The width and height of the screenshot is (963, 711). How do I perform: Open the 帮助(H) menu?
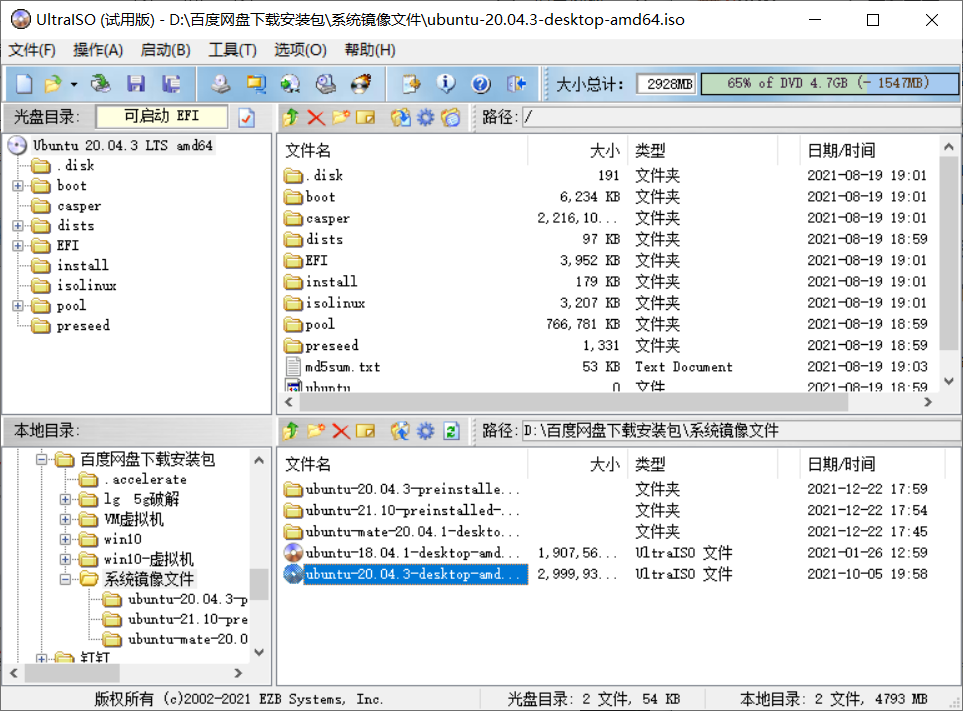370,50
